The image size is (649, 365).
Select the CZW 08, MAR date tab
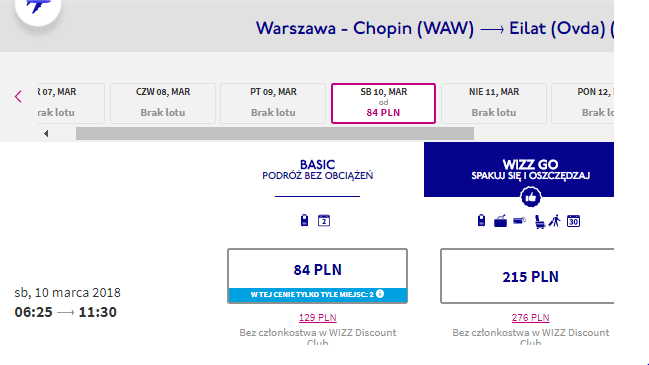tap(163, 103)
